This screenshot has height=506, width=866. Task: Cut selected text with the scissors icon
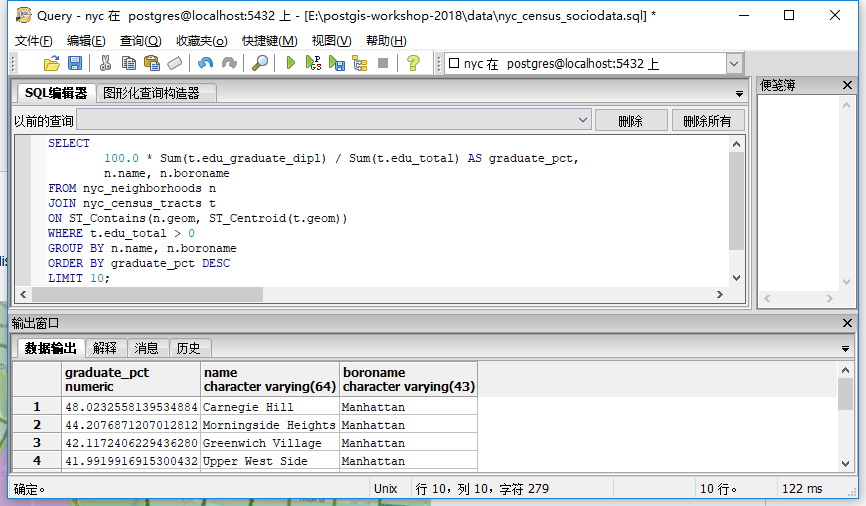click(x=105, y=64)
